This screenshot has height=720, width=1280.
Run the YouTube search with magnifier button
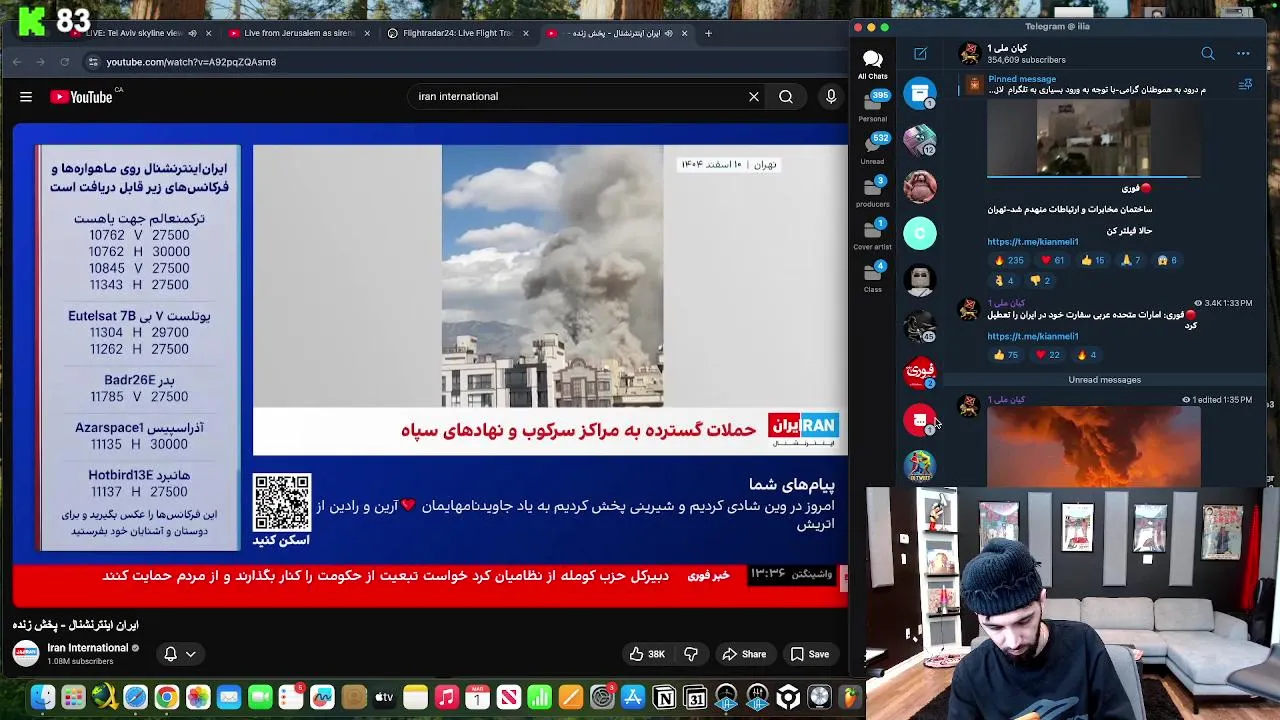click(786, 97)
